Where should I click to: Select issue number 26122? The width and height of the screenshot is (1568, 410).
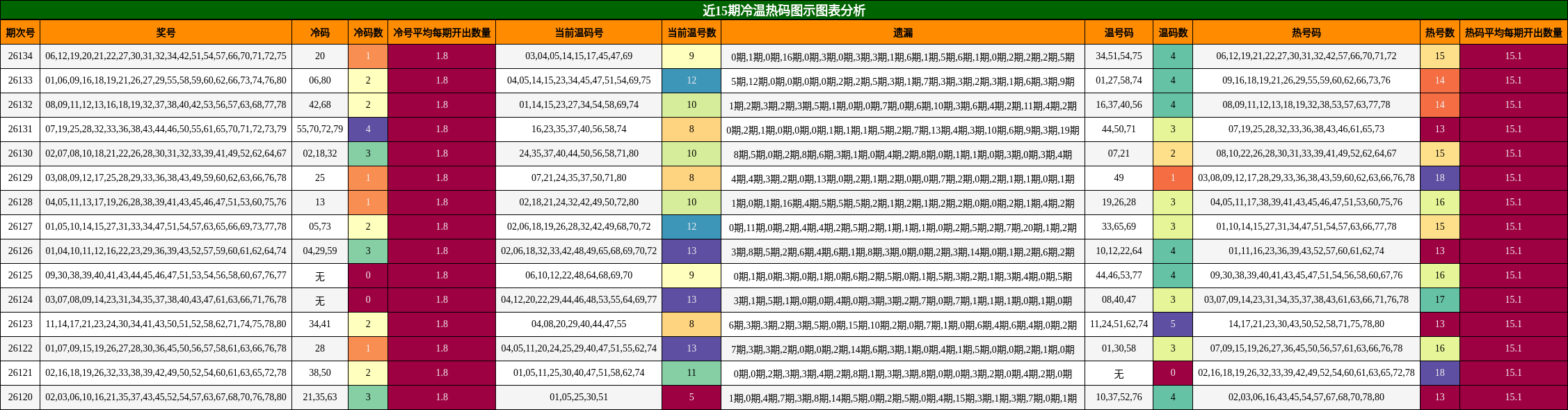(20, 349)
